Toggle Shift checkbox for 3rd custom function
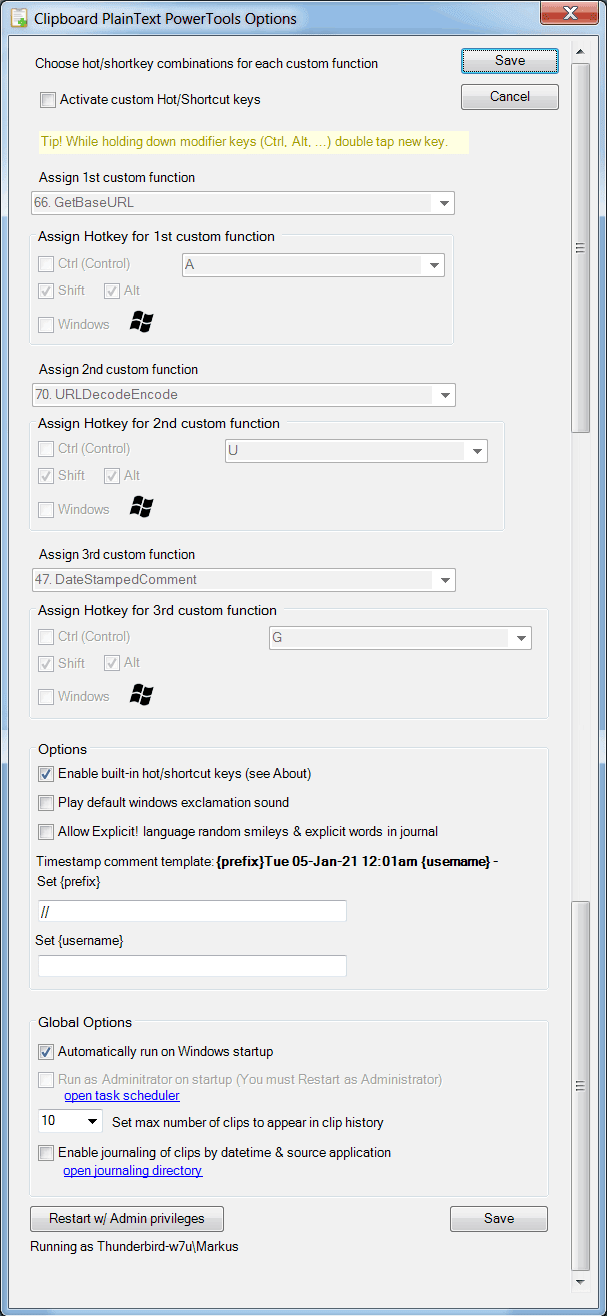This screenshot has height=1316, width=607. [x=46, y=663]
